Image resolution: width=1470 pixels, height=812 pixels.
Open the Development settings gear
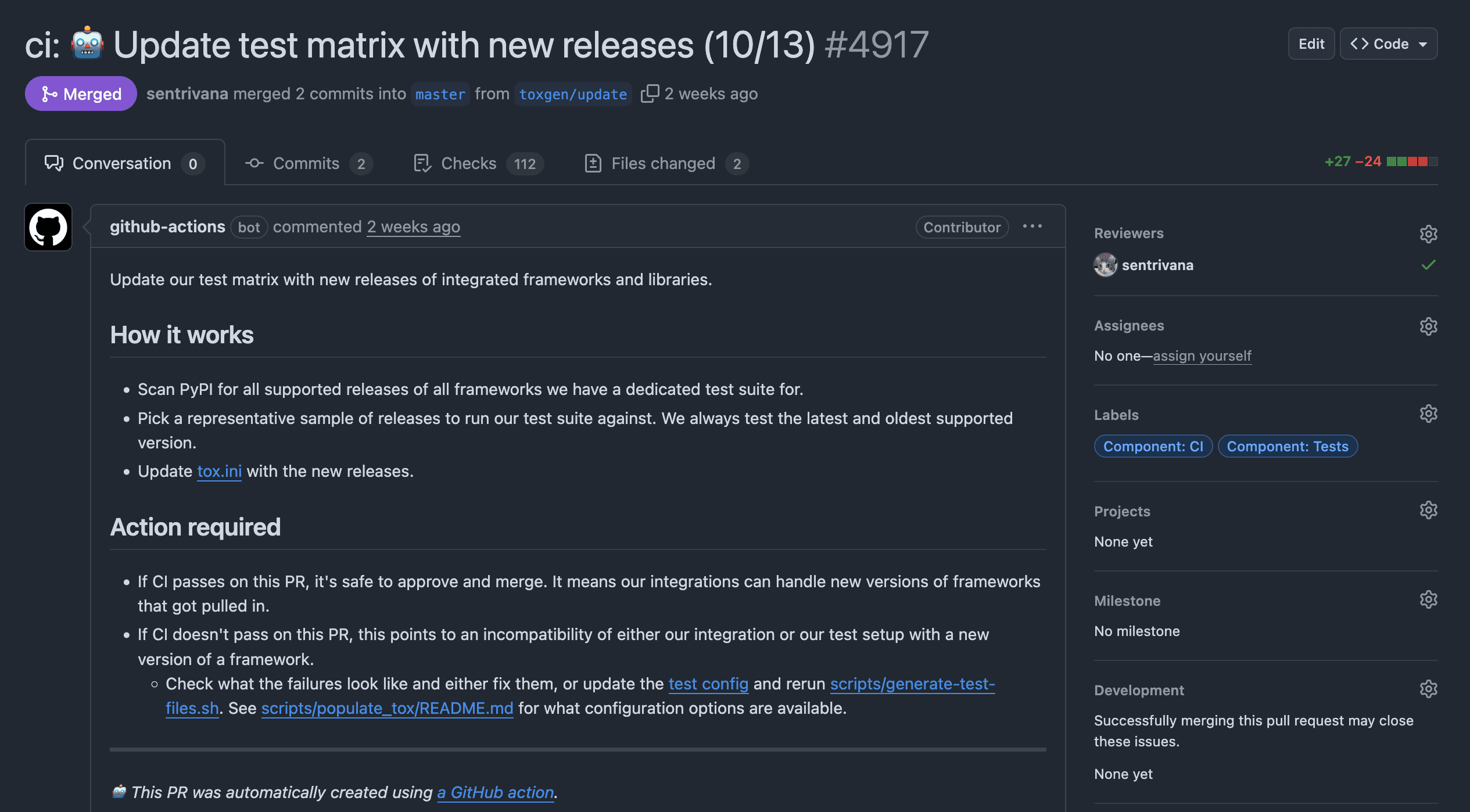[x=1428, y=689]
